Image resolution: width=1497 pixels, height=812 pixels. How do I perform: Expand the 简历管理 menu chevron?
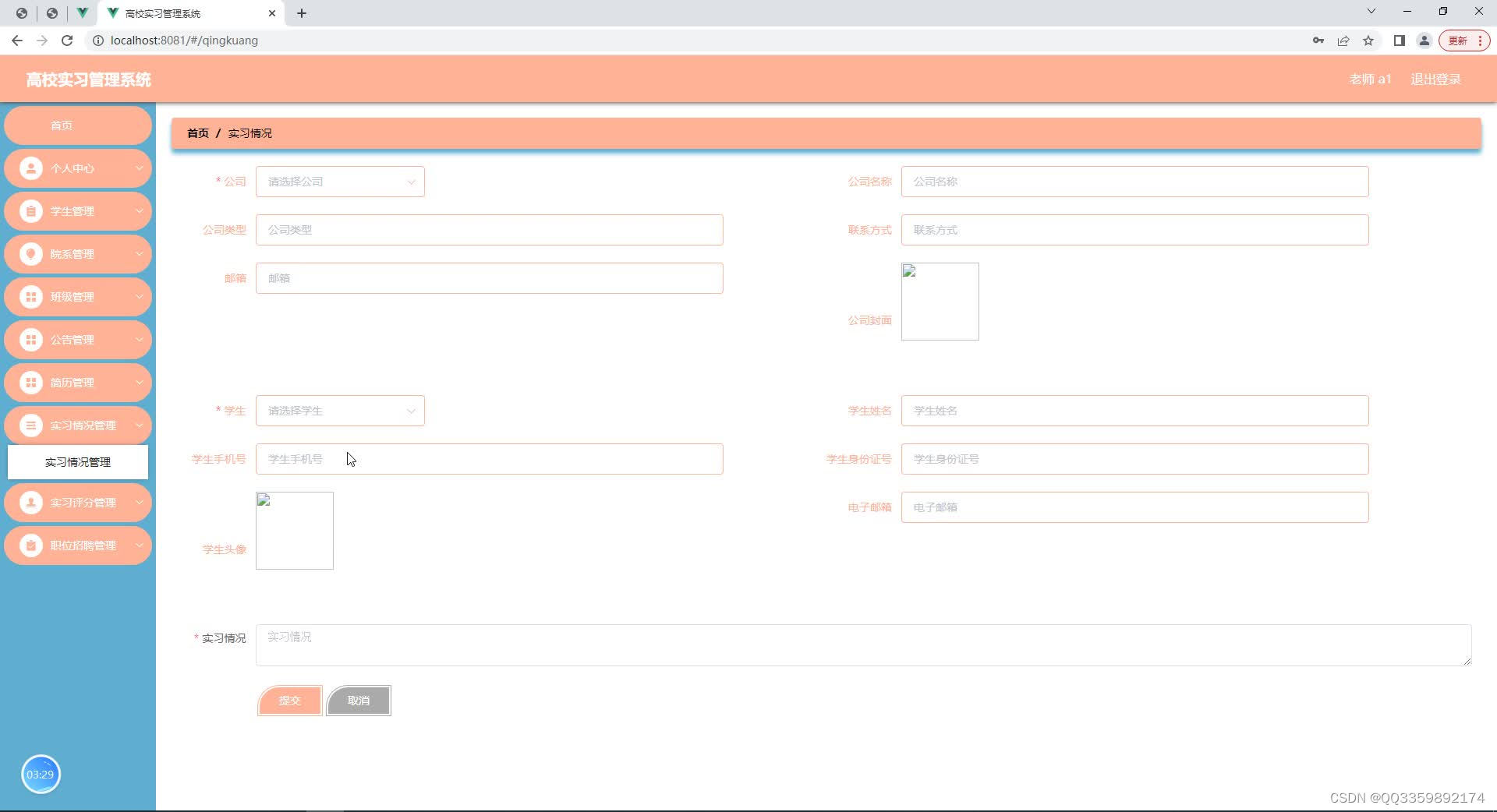(139, 383)
